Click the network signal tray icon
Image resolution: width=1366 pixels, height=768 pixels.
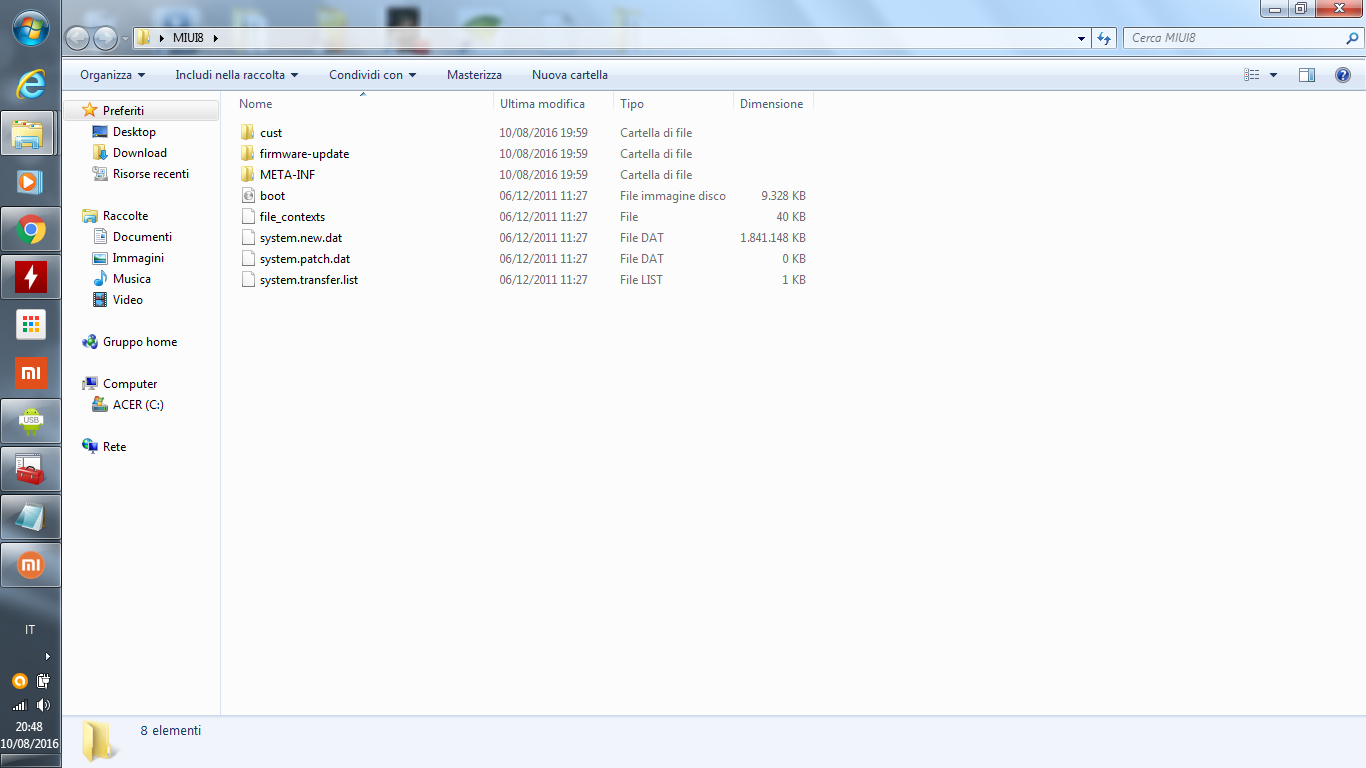[19, 705]
